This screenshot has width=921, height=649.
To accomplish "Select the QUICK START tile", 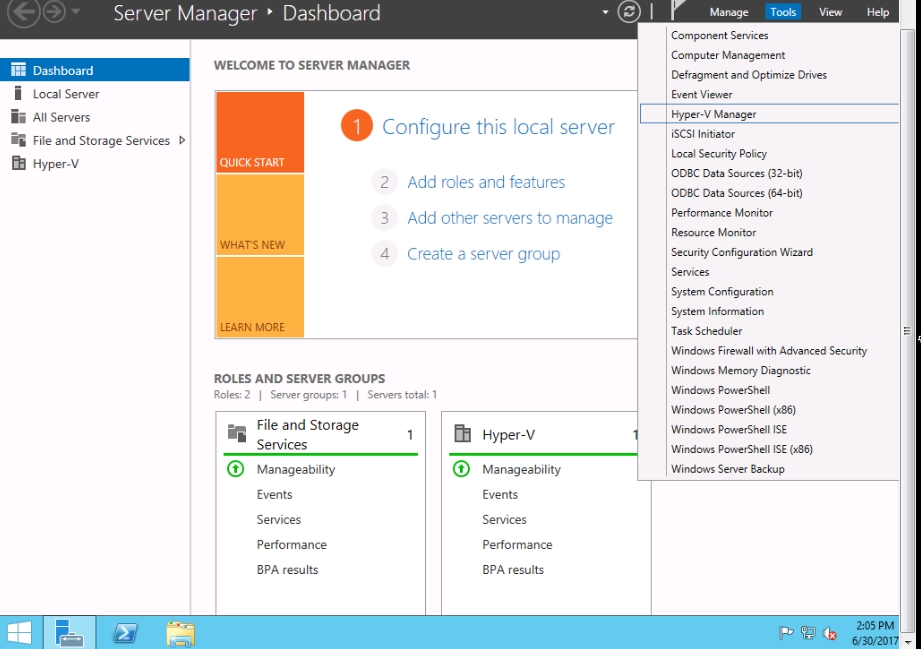I will [x=260, y=132].
